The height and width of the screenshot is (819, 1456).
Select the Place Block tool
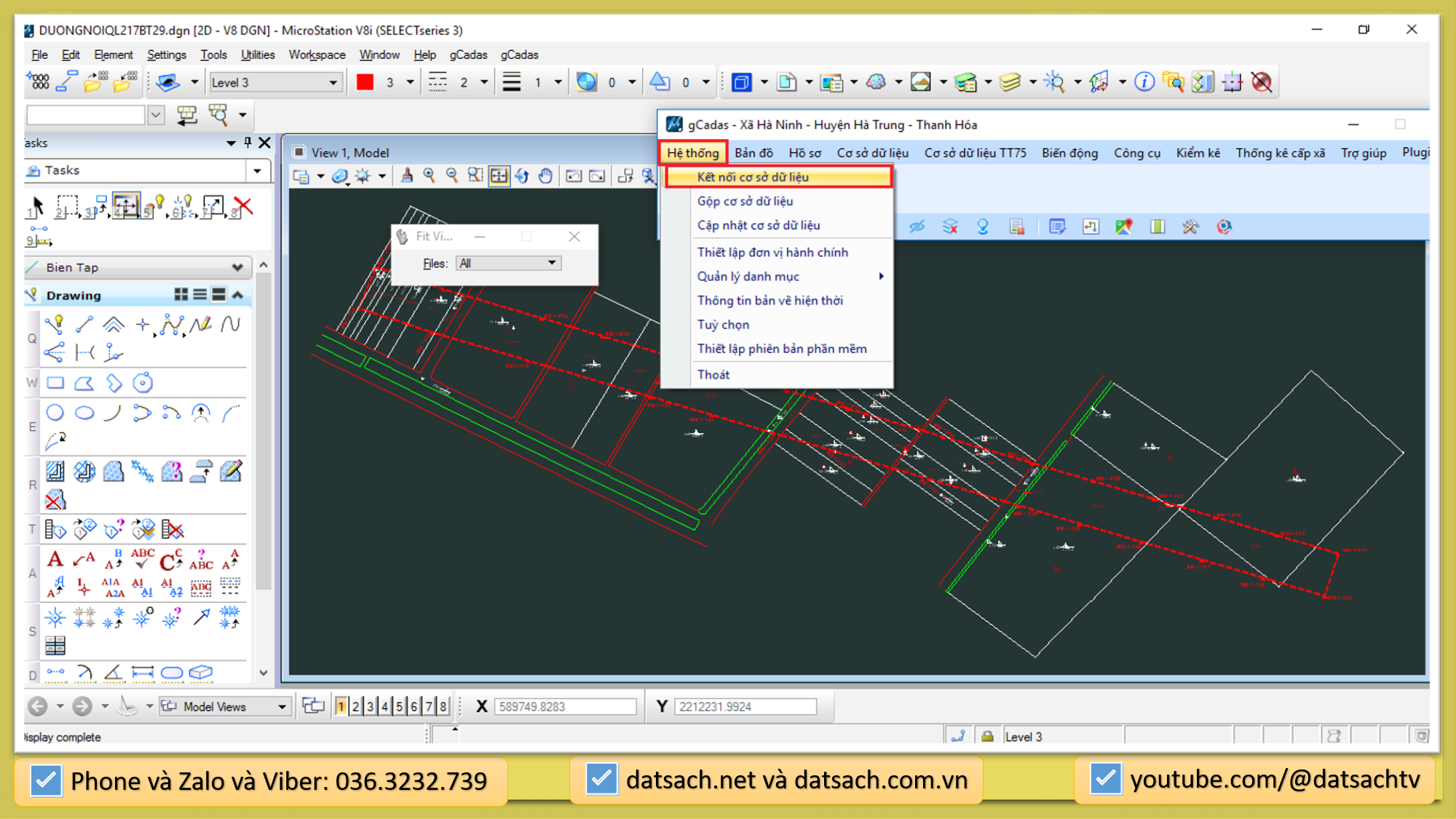(x=55, y=383)
